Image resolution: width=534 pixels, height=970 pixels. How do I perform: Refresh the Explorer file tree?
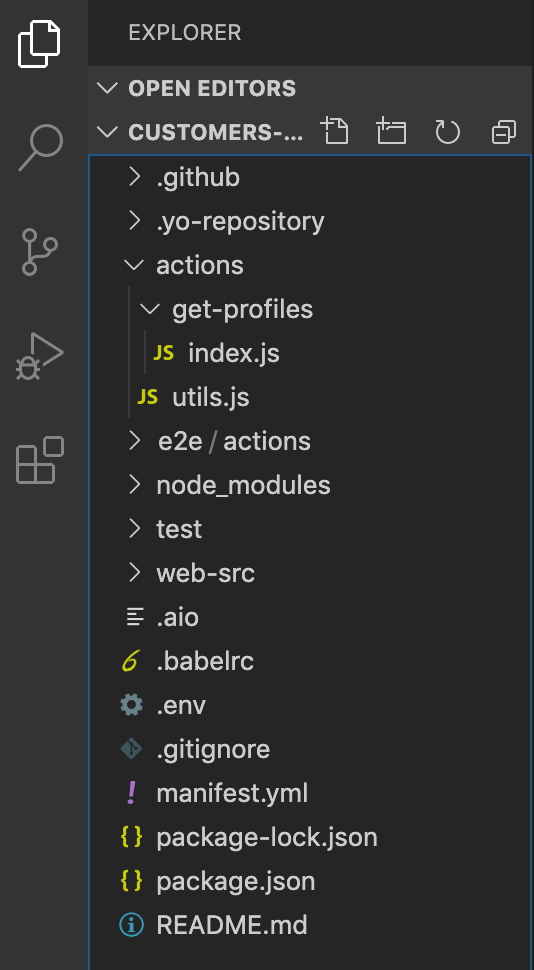pos(447,132)
